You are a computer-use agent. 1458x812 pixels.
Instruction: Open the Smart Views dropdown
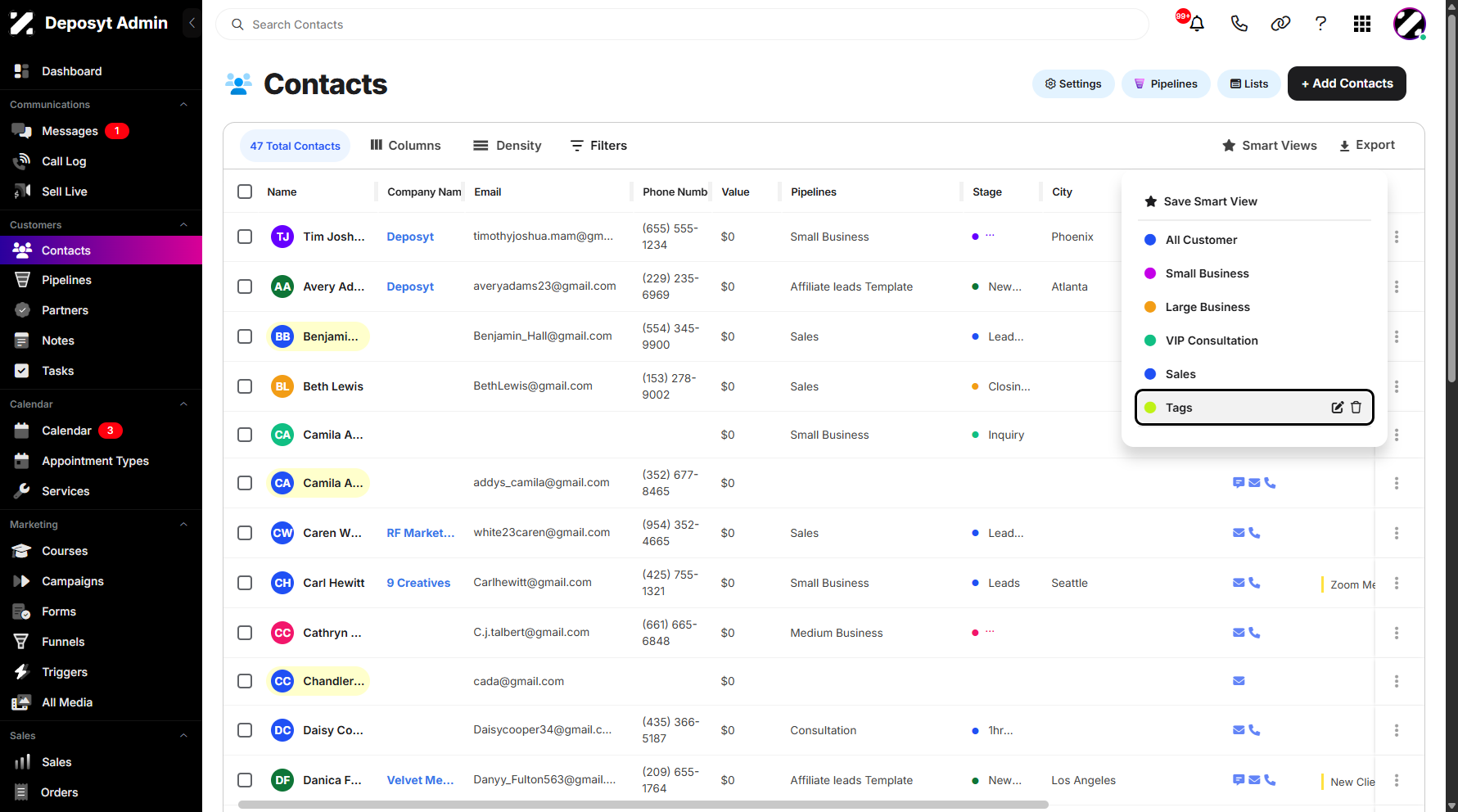coord(1270,146)
